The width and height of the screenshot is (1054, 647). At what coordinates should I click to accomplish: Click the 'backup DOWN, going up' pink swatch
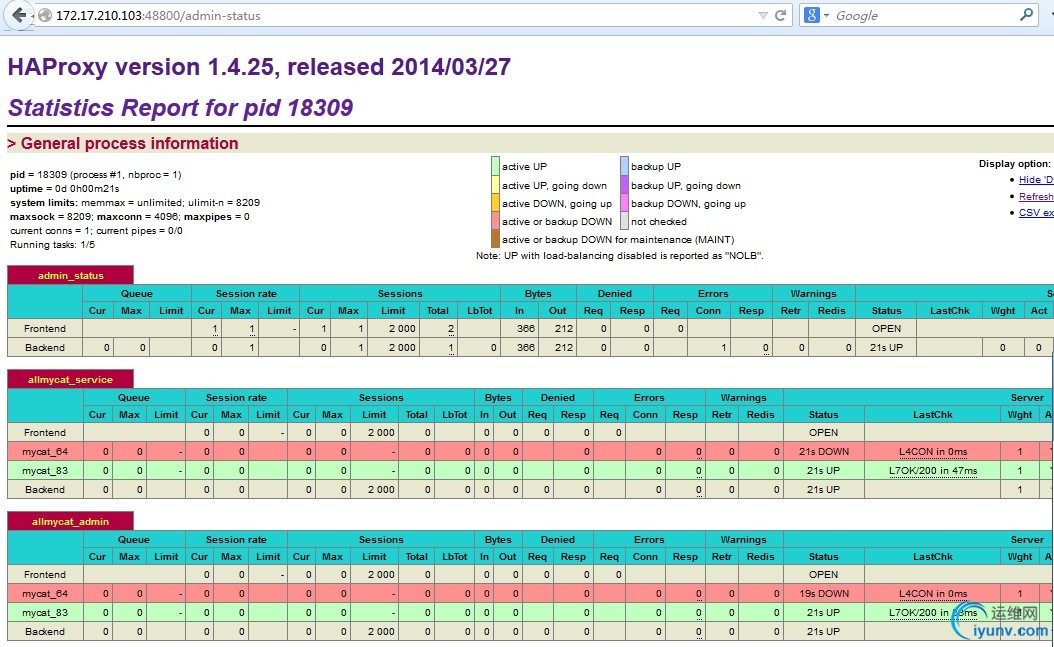tap(624, 203)
